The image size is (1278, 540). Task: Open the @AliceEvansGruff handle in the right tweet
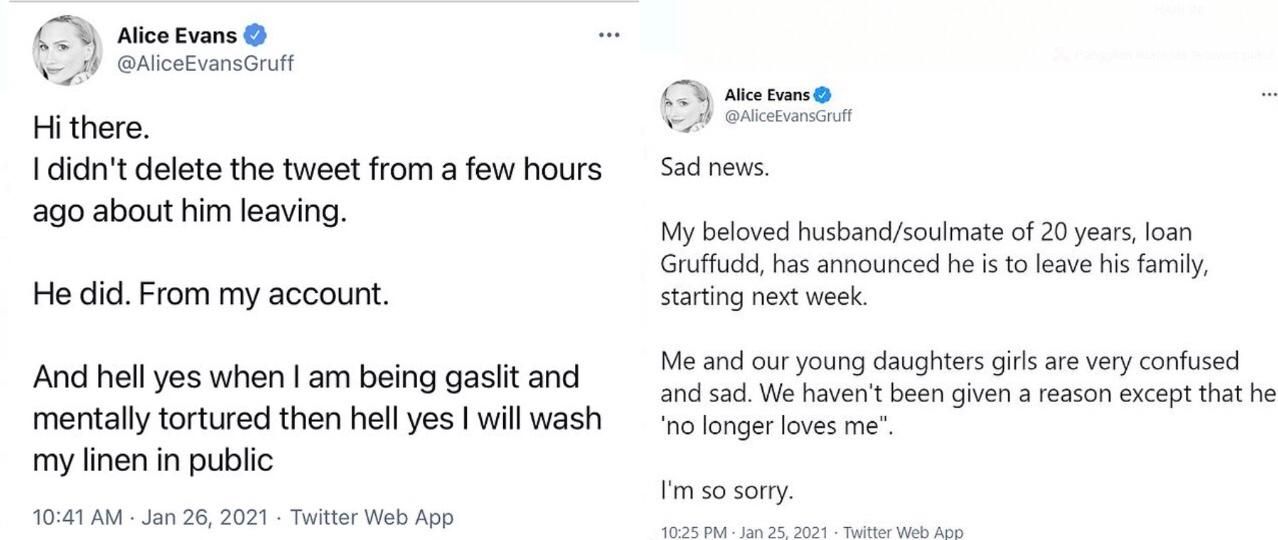(x=788, y=115)
